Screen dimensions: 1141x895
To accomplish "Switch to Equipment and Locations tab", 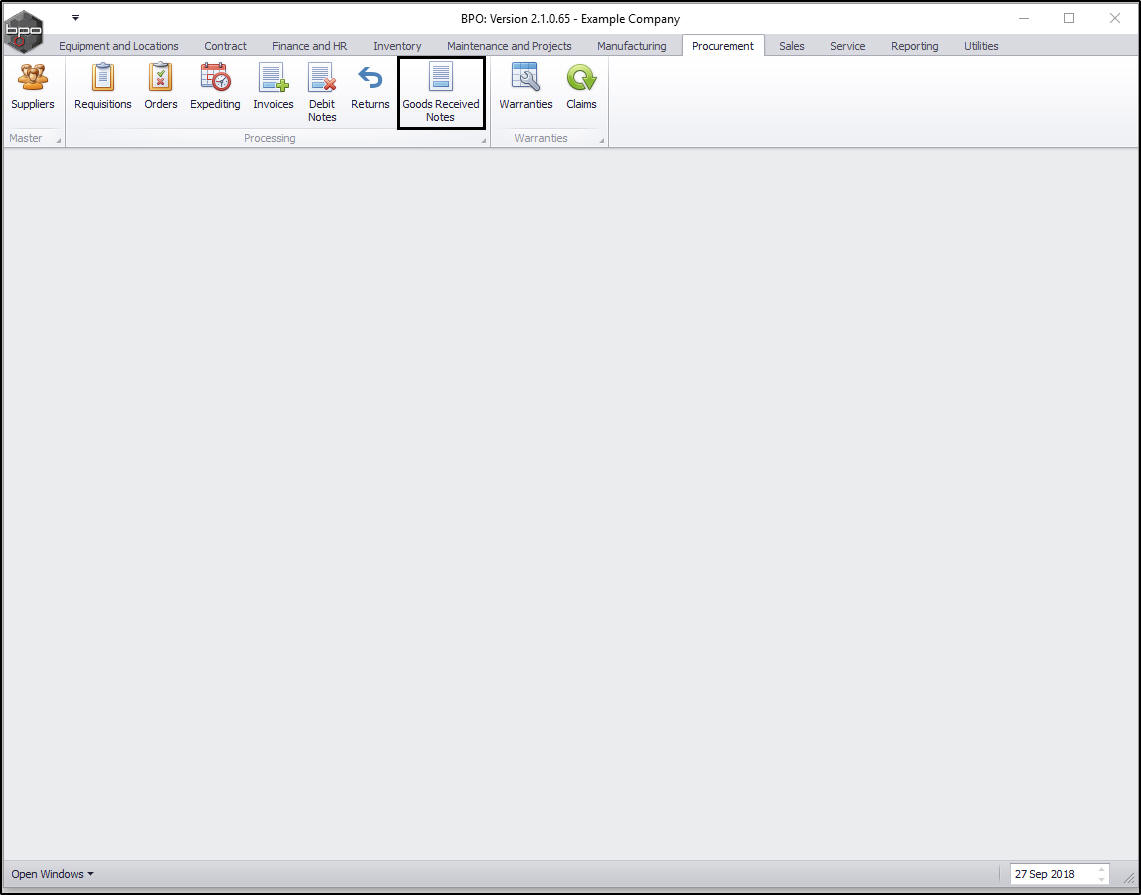I will (x=119, y=46).
